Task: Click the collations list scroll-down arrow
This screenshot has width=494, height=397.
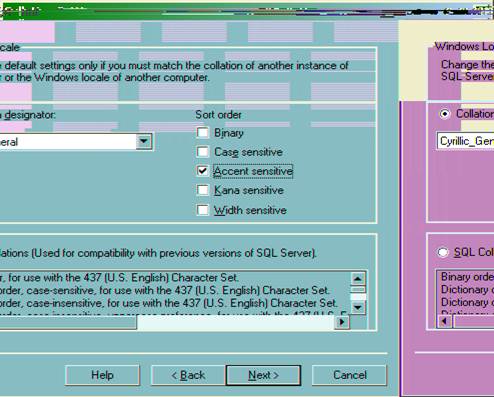Action: point(358,307)
